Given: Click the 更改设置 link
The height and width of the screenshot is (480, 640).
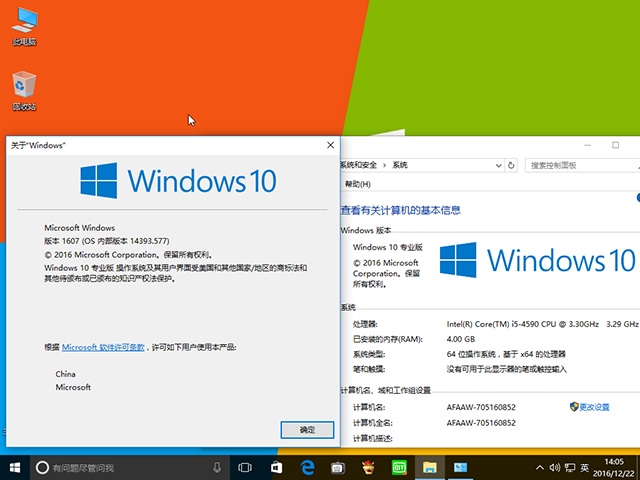Looking at the screenshot, I should coord(594,407).
